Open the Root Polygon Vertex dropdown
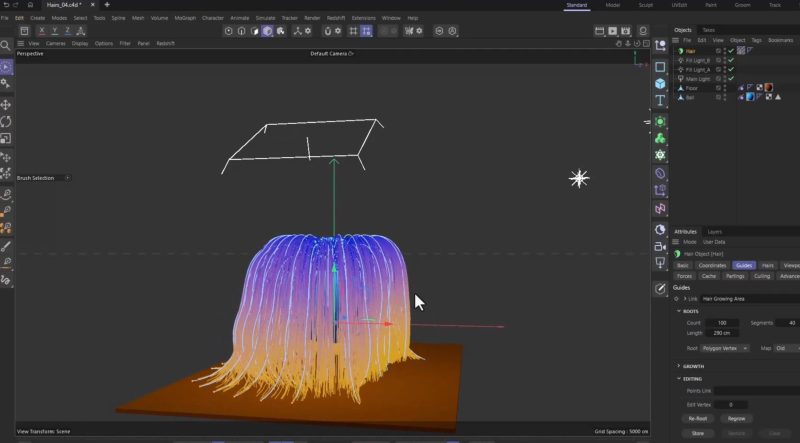800x443 pixels. 725,348
